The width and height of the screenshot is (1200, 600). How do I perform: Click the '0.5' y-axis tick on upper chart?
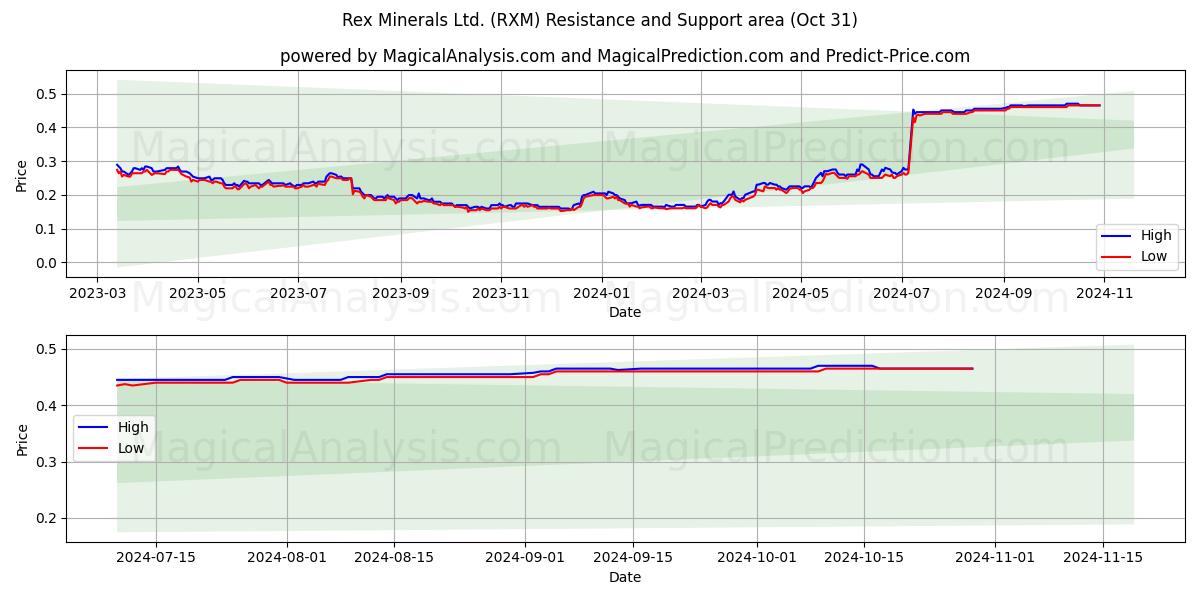(x=48, y=94)
